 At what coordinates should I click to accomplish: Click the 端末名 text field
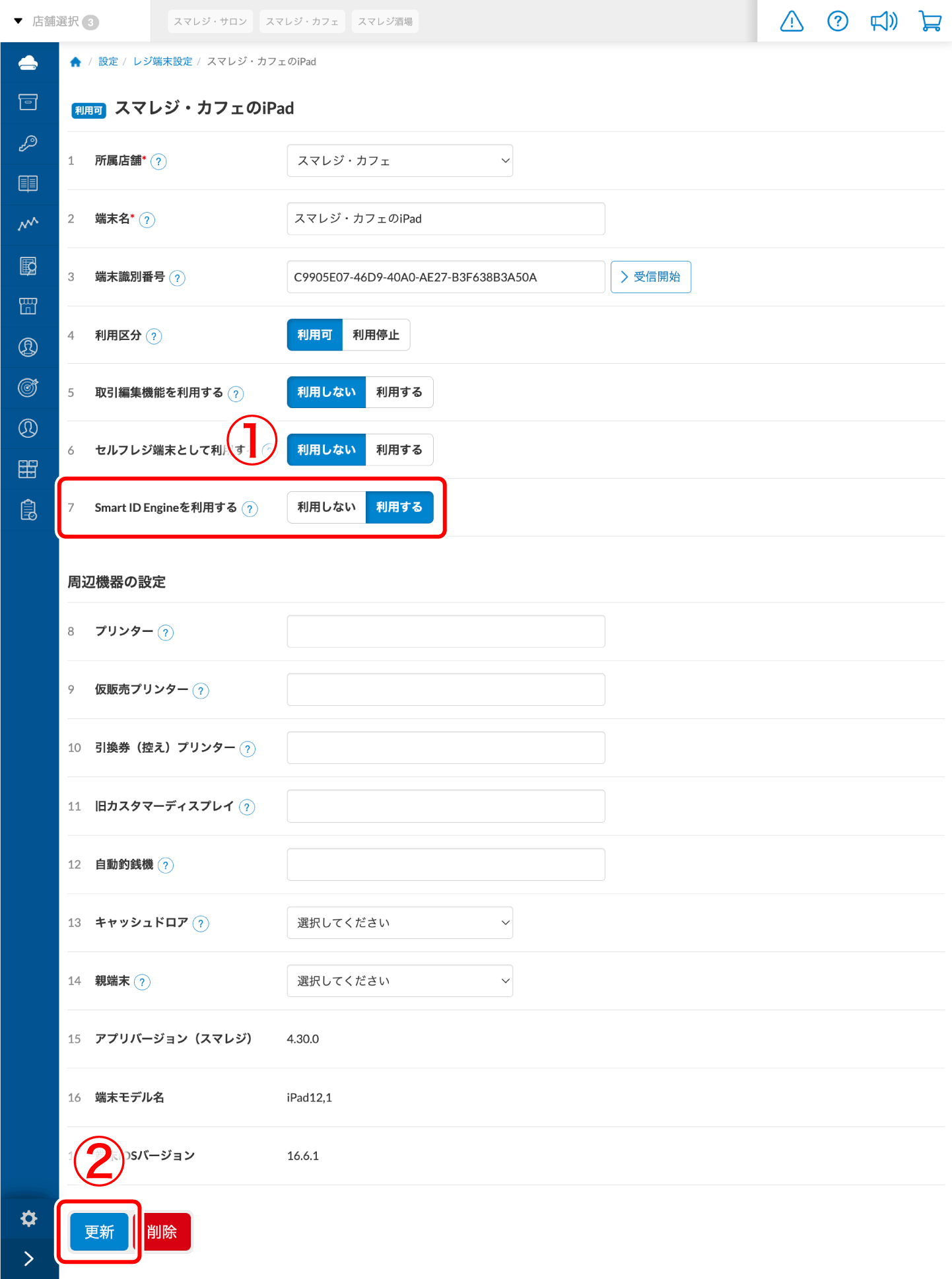(x=446, y=219)
